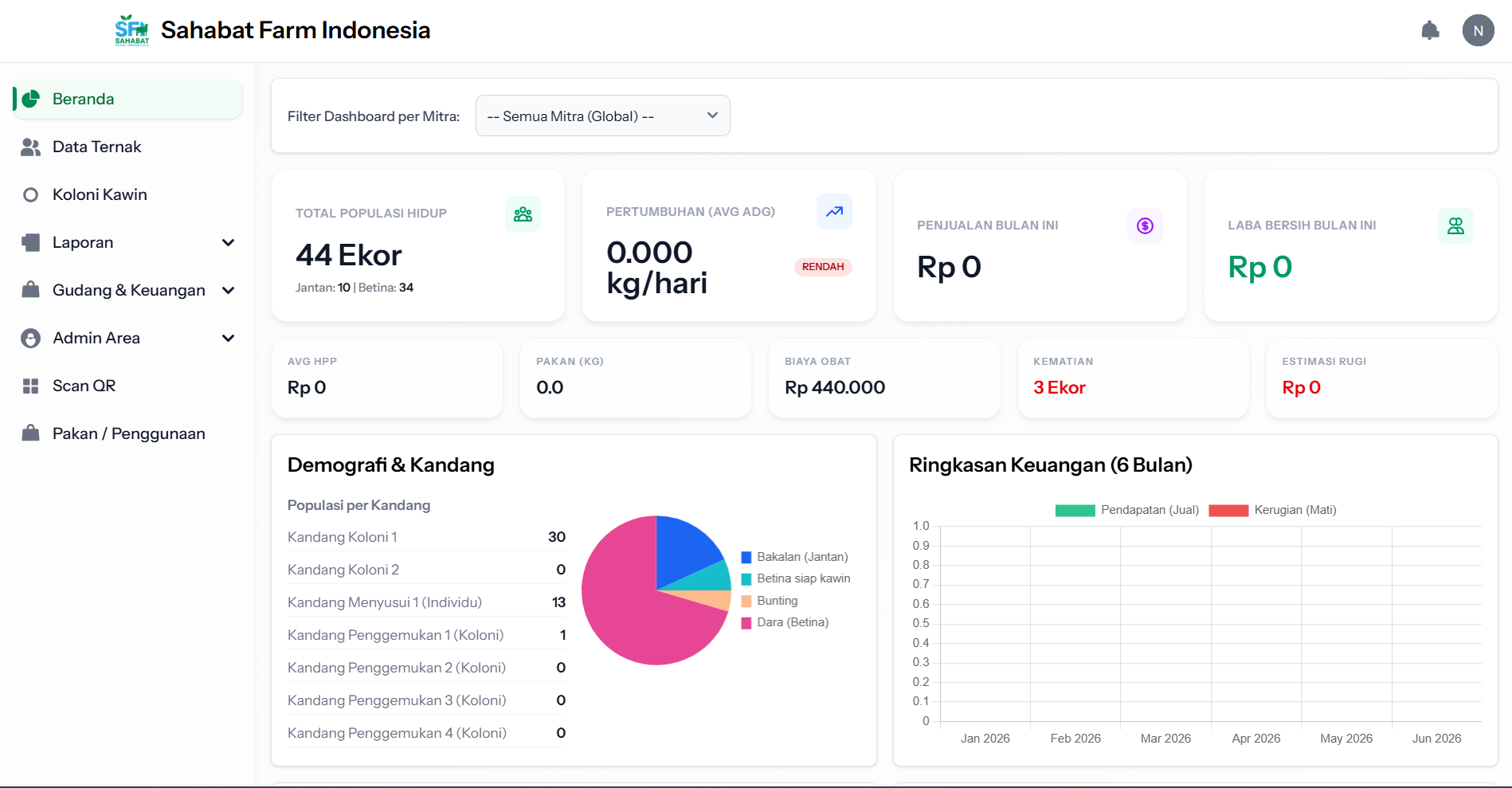Image resolution: width=1512 pixels, height=788 pixels.
Task: Open the Semua Mitra (Global) filter dropdown
Action: click(x=602, y=116)
